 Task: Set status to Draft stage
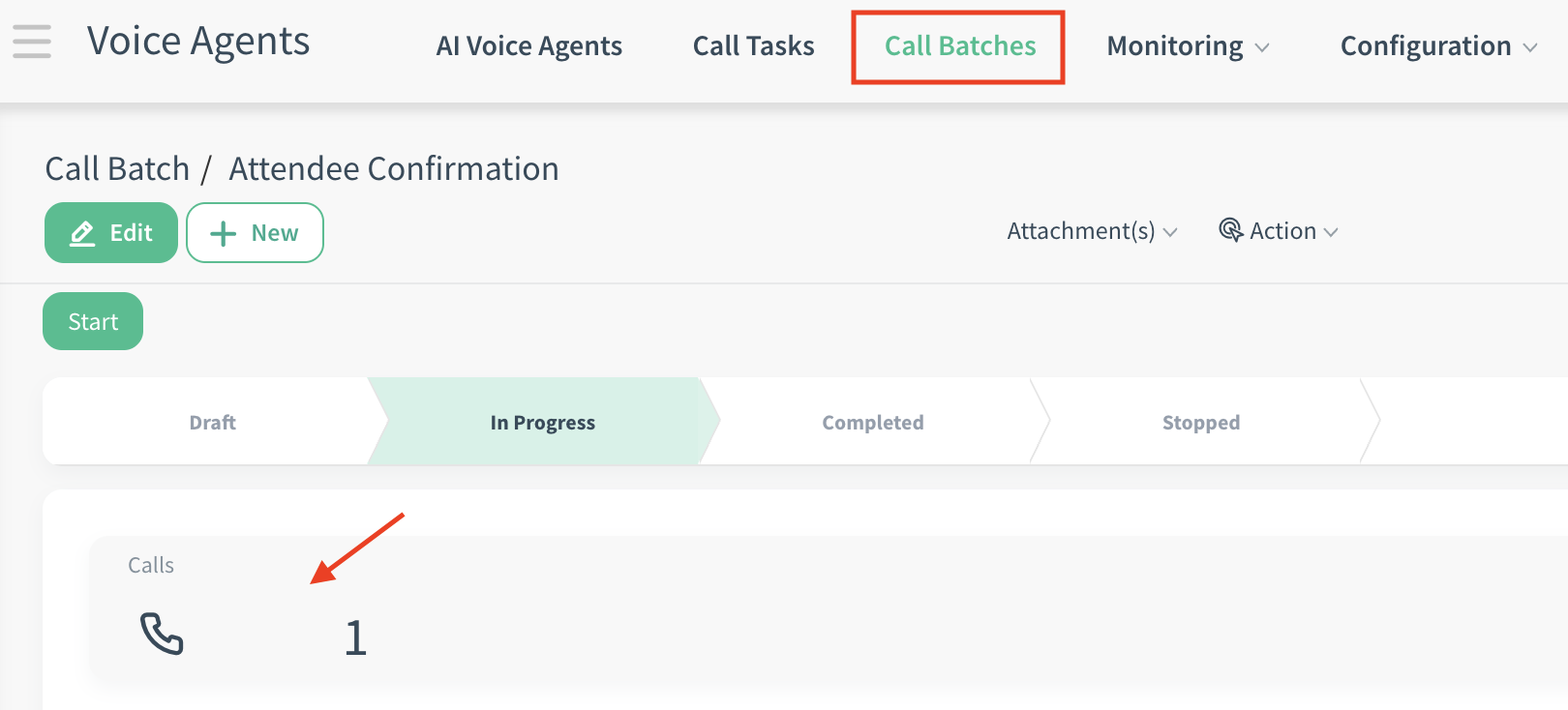[x=212, y=423]
